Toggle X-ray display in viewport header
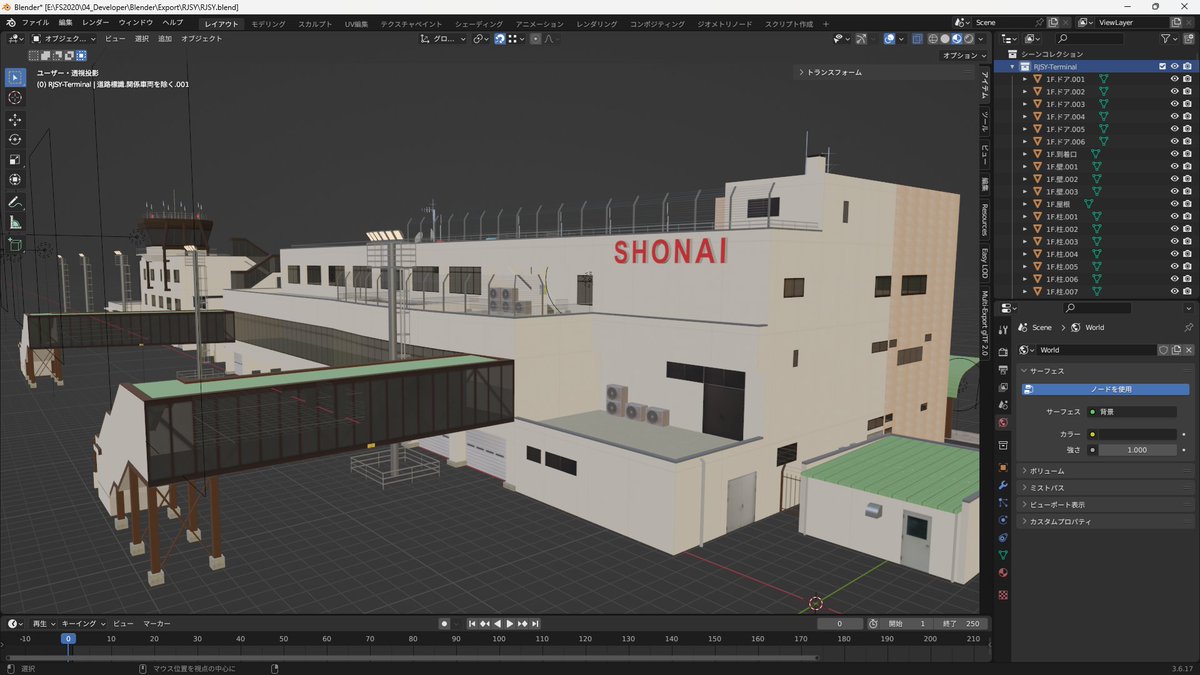Viewport: 1200px width, 675px height. pyautogui.click(x=918, y=39)
